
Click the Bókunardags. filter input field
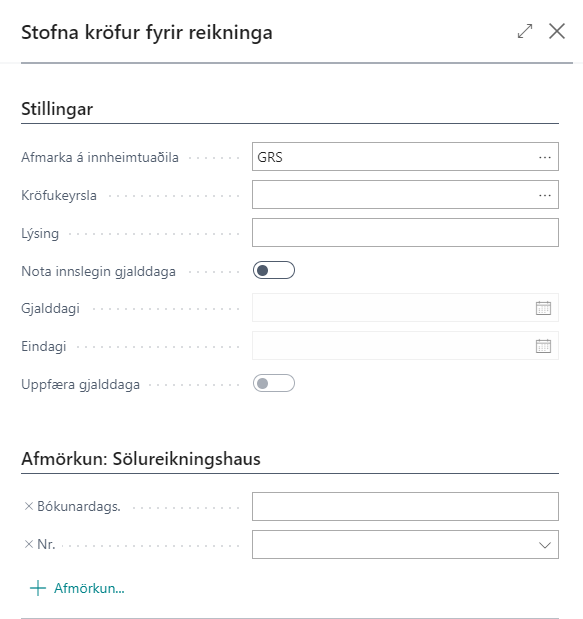(x=405, y=506)
